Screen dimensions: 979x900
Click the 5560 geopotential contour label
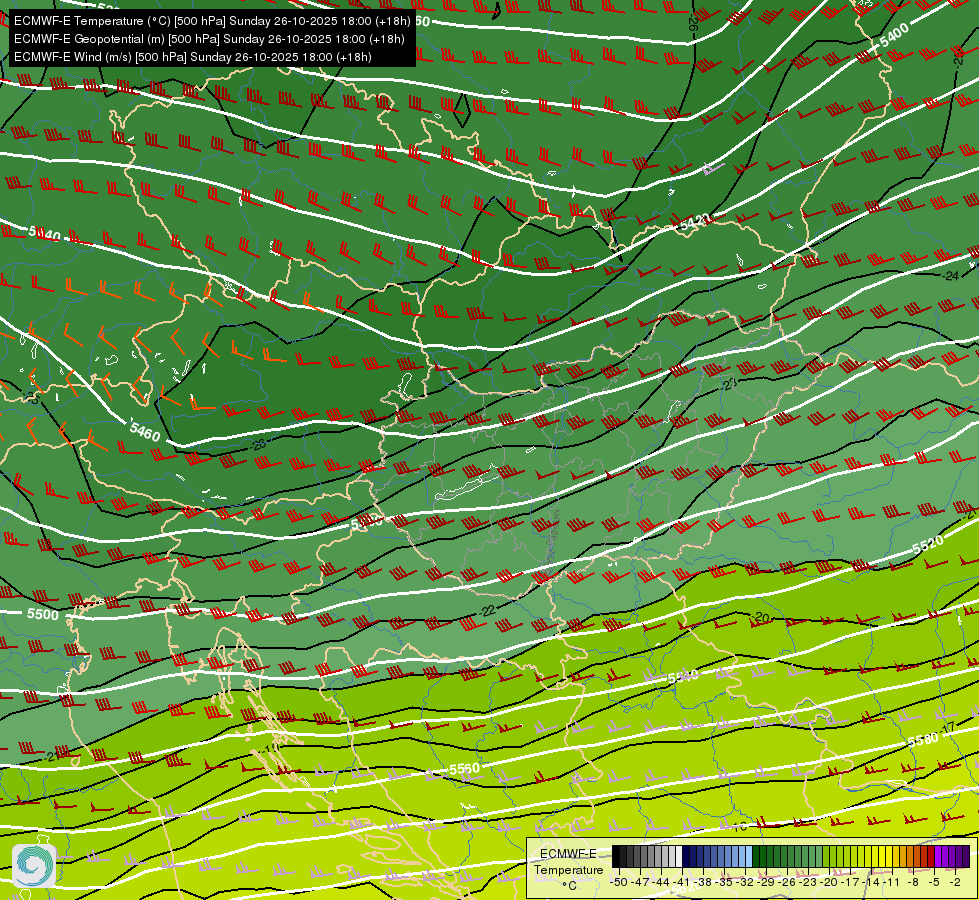(x=465, y=769)
